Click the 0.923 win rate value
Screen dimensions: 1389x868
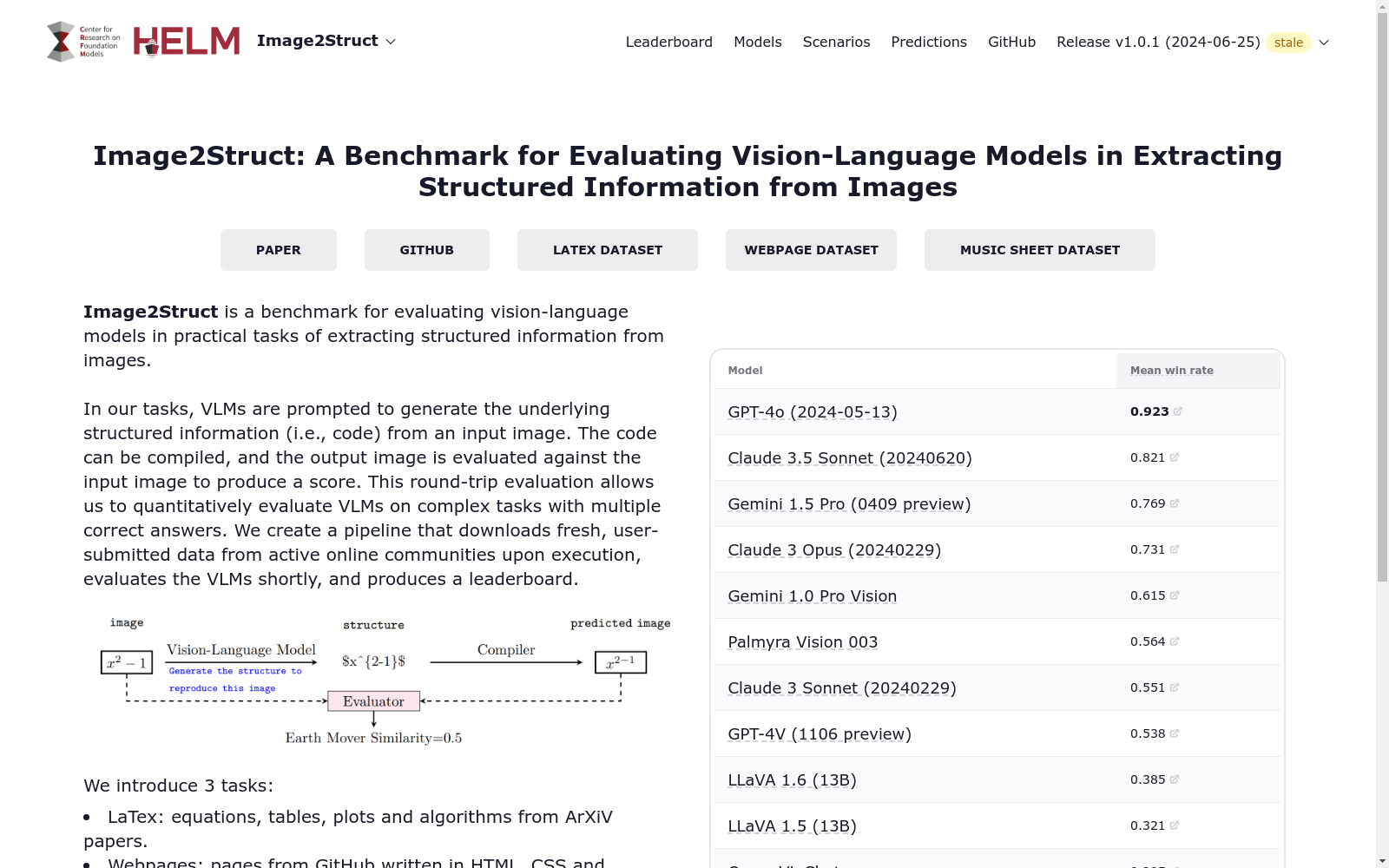click(1149, 411)
